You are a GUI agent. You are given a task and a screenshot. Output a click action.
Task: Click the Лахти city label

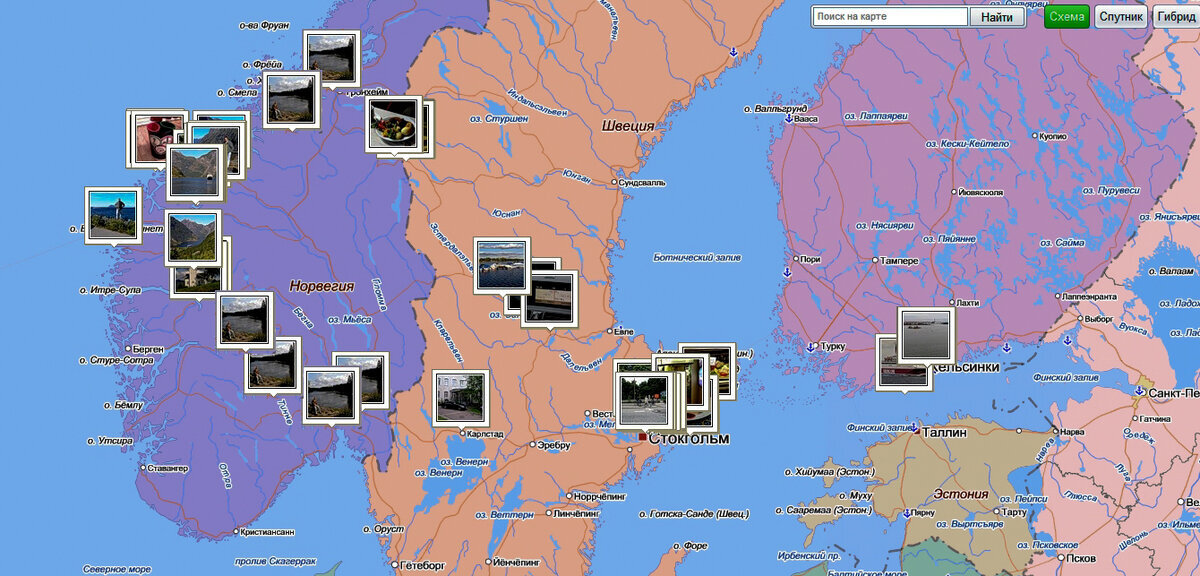967,302
